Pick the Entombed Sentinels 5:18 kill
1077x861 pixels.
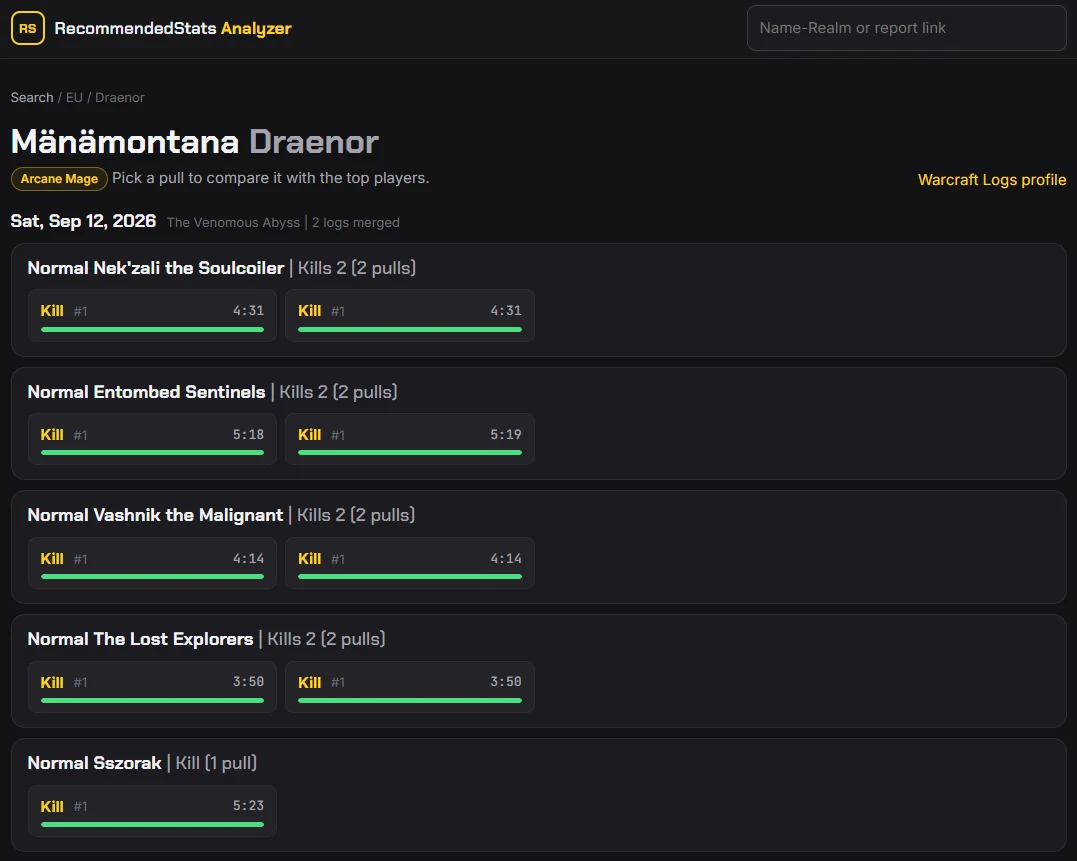click(x=152, y=439)
